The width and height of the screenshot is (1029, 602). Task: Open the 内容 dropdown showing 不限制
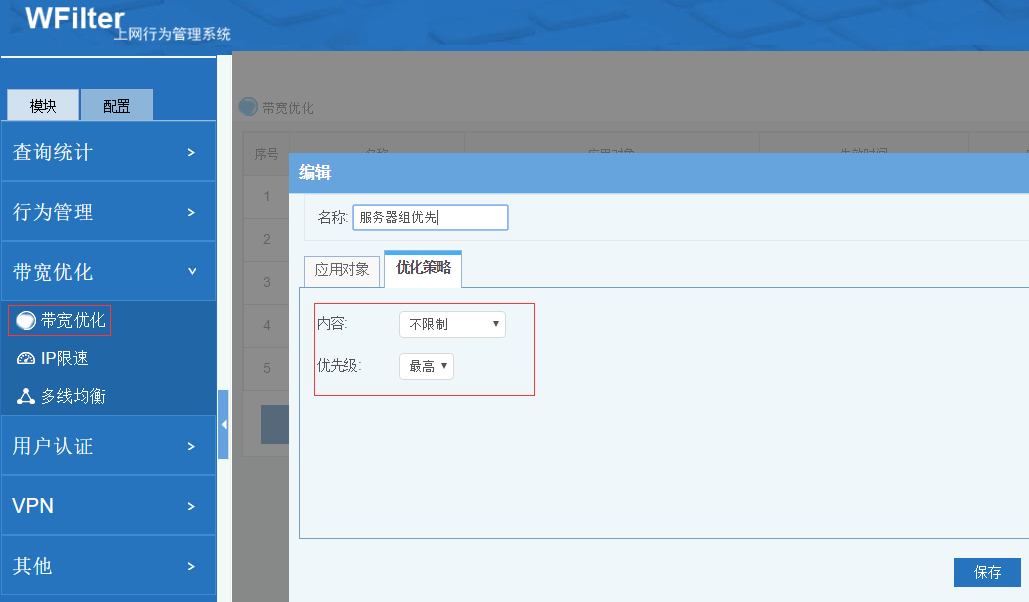coord(452,324)
